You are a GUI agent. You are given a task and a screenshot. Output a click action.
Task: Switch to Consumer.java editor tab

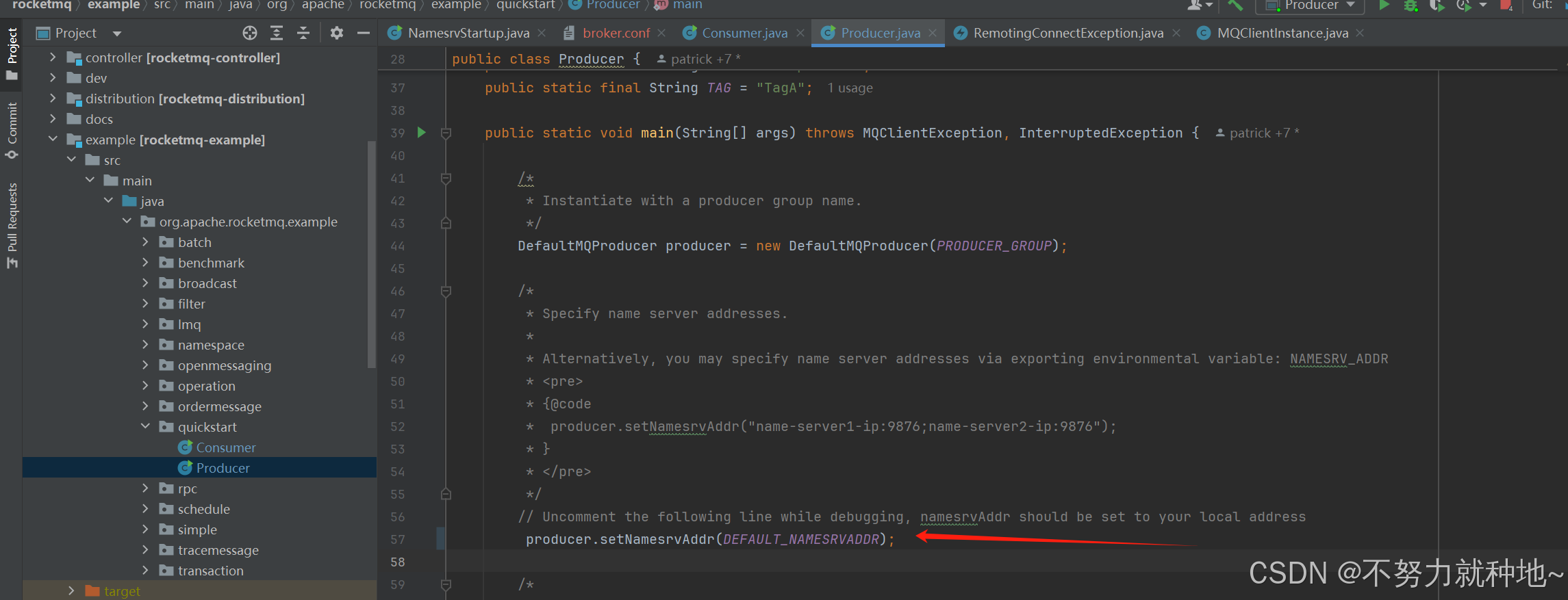click(x=744, y=33)
